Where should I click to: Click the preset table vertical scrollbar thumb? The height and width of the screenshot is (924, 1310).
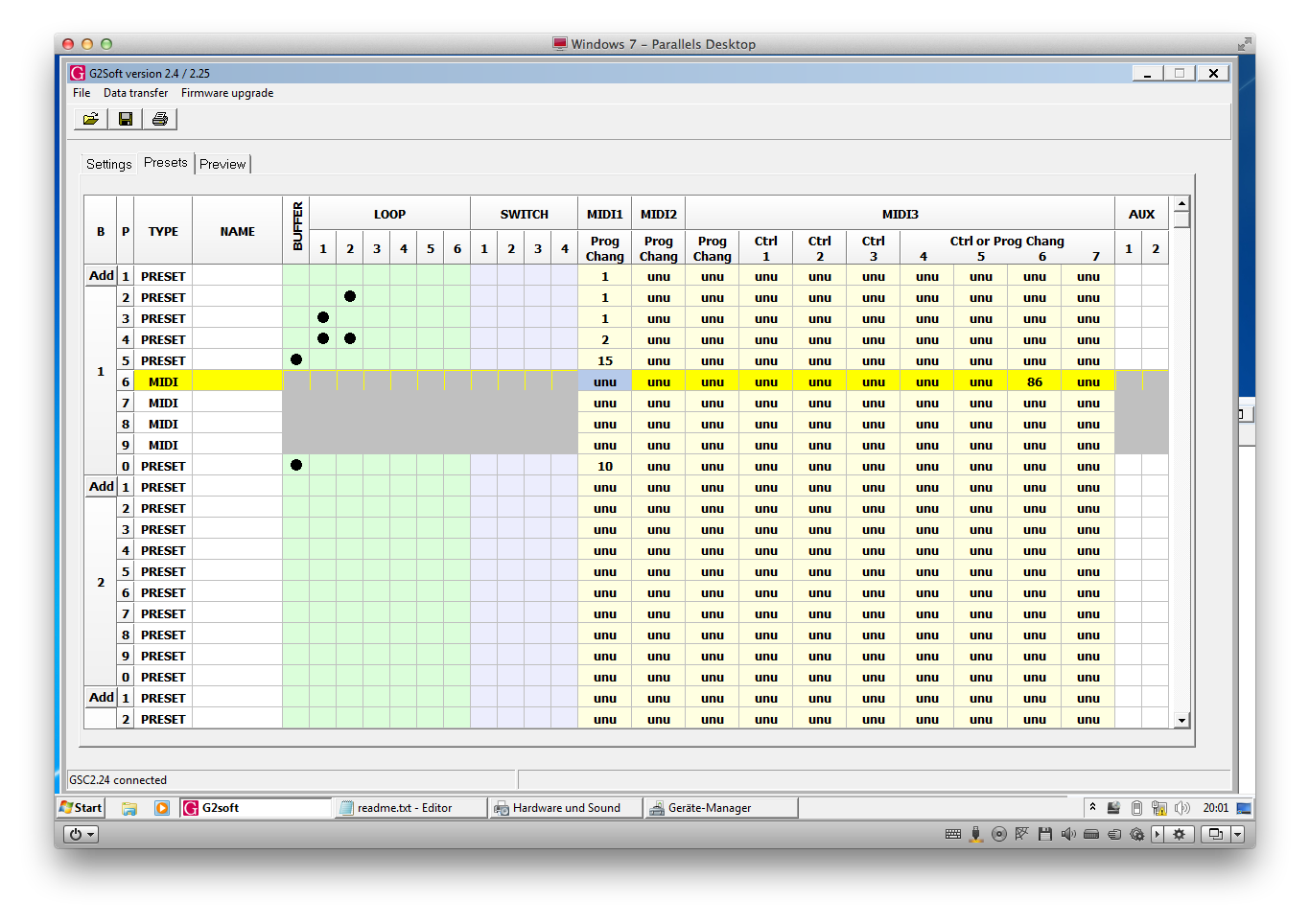point(1181,219)
